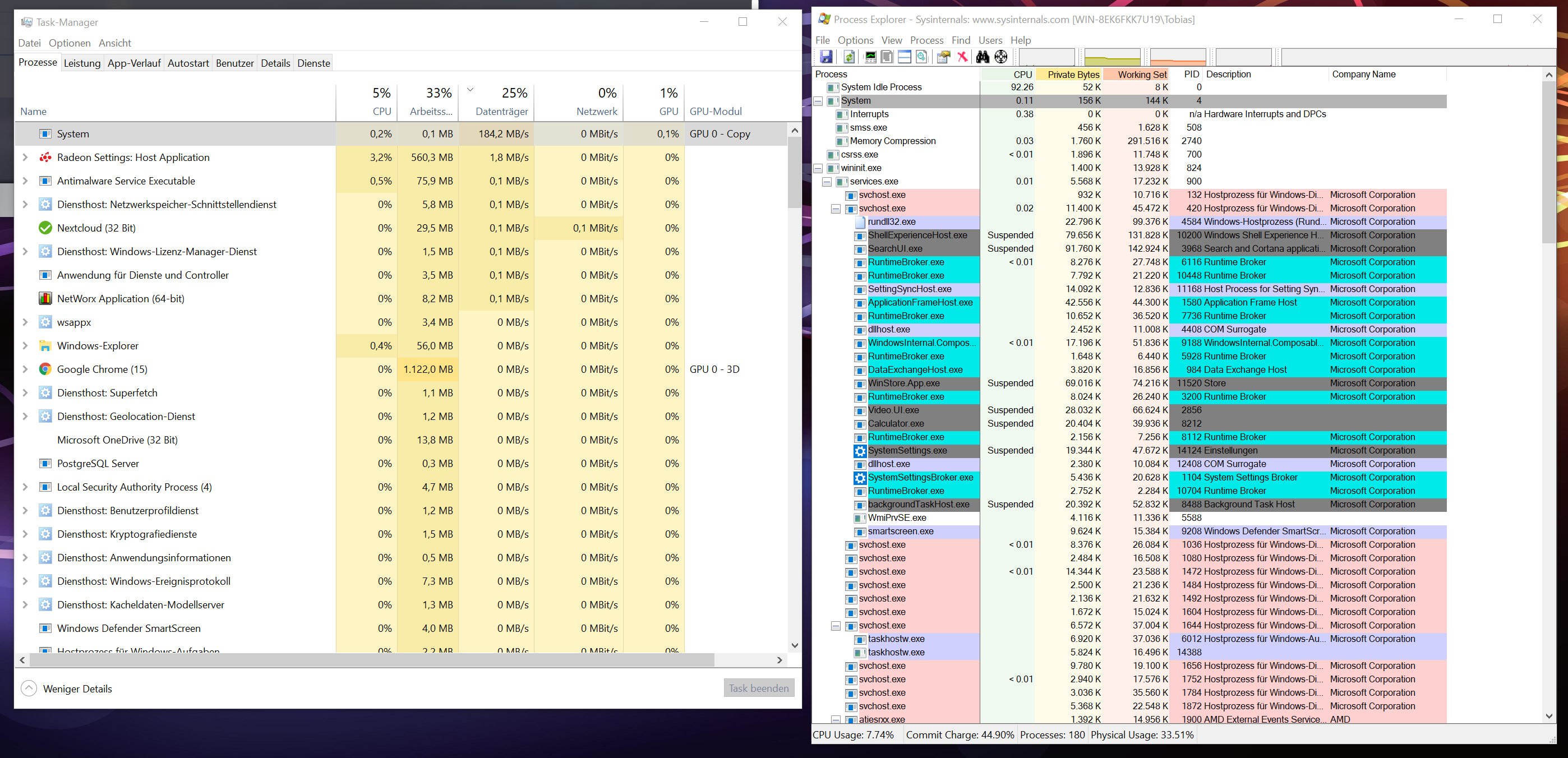This screenshot has height=758, width=1568.
Task: Click the binoculars Find Handle icon
Action: tap(983, 57)
